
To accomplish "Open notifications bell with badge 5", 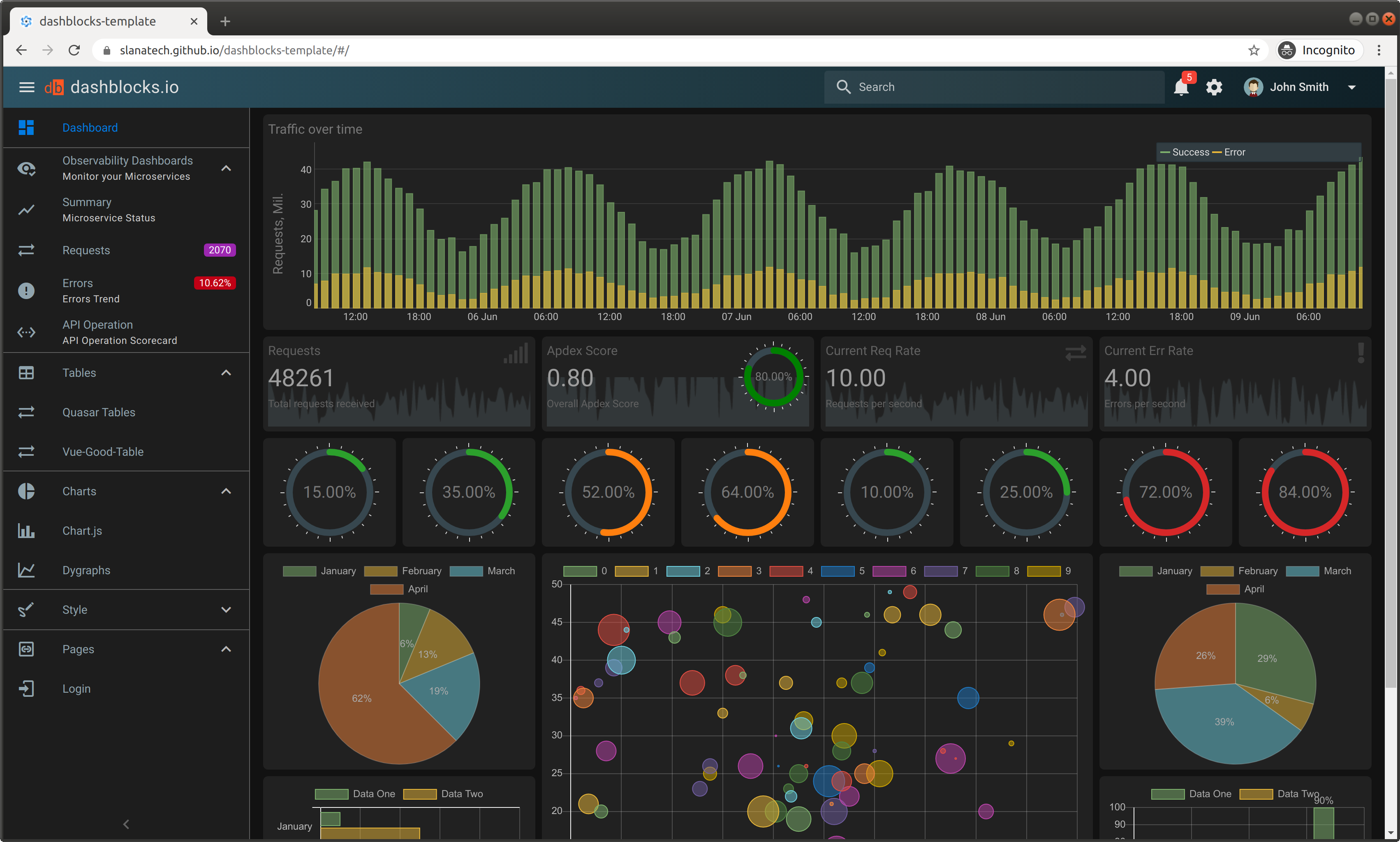I will (x=1181, y=87).
